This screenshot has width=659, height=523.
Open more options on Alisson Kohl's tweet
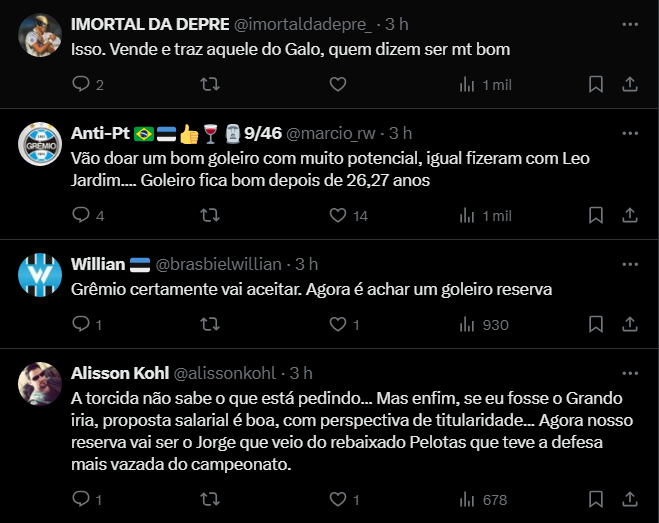628,373
